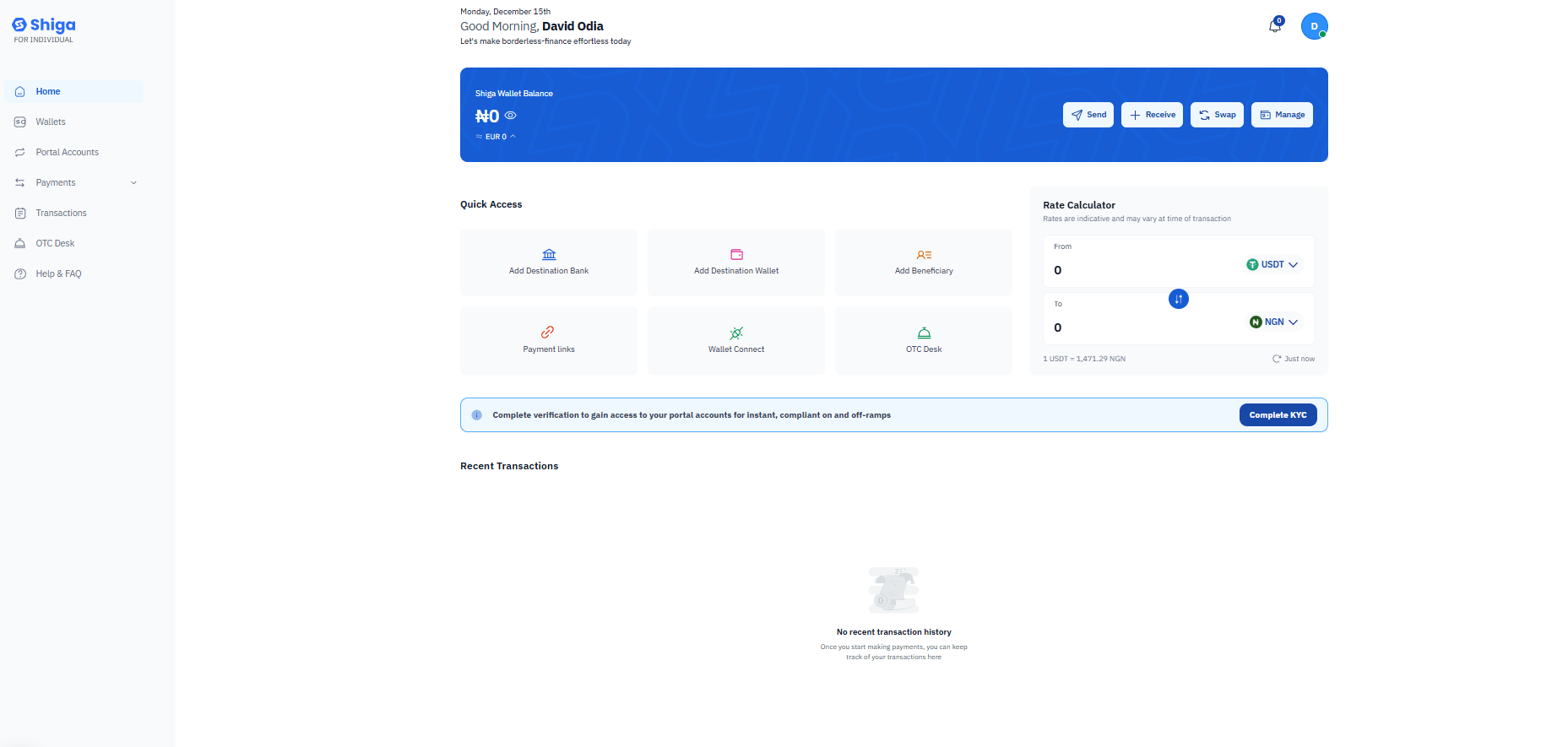The width and height of the screenshot is (1568, 747).
Task: Click the 'Rate Calculator' heading
Action: [1079, 205]
